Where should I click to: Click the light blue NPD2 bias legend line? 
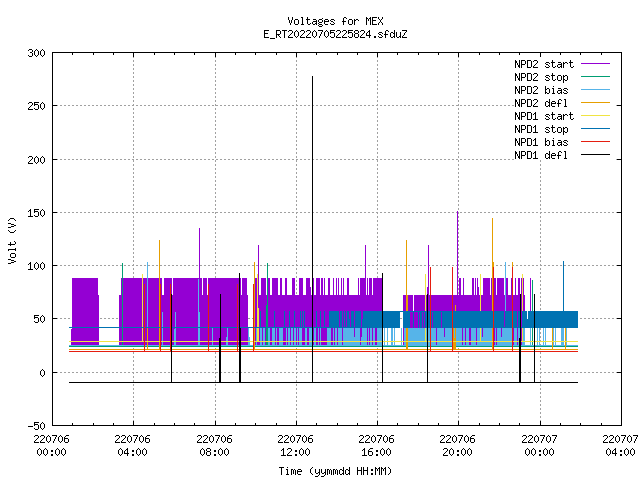tap(595, 89)
